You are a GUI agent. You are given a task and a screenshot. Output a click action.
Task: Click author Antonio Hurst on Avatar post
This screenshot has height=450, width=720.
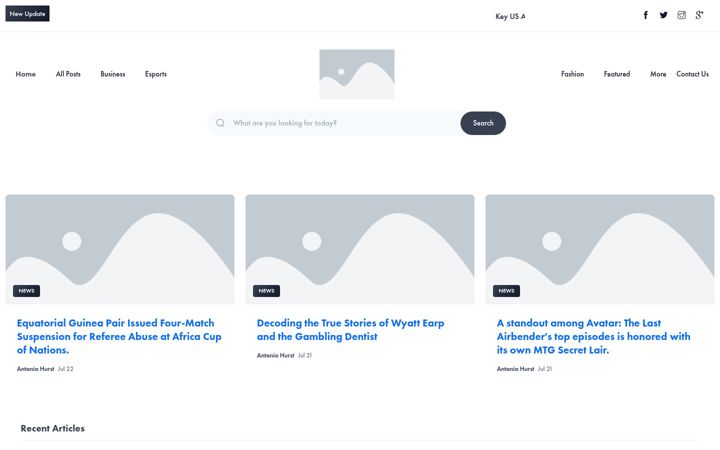(x=515, y=369)
